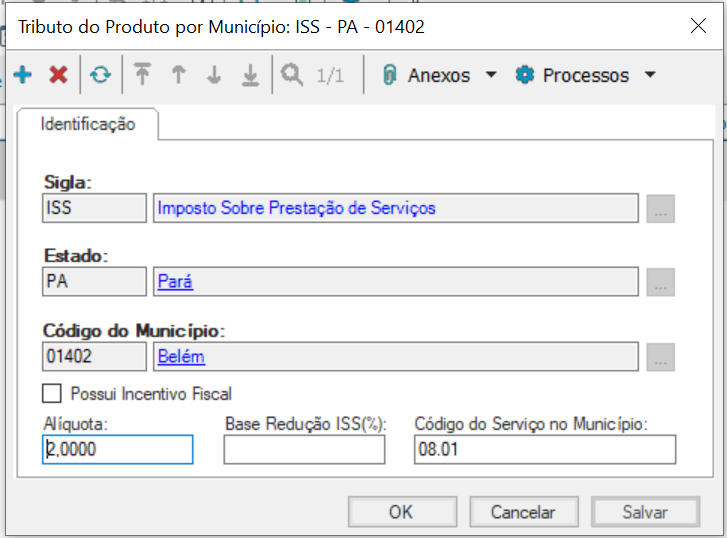Go to previous record up arrow
727x538 pixels.
(179, 75)
